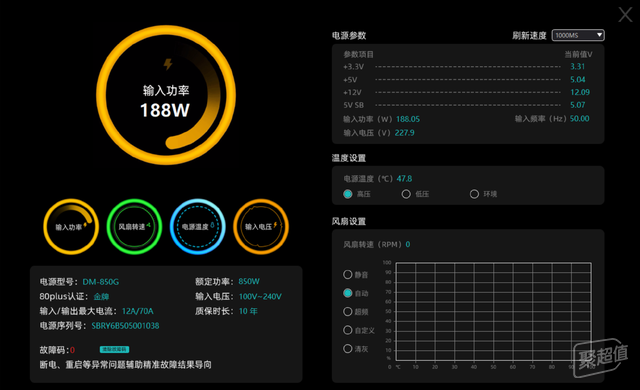The height and width of the screenshot is (390, 640).
Task: Click the serial number SBRY6B505001038
Action: (x=125, y=326)
